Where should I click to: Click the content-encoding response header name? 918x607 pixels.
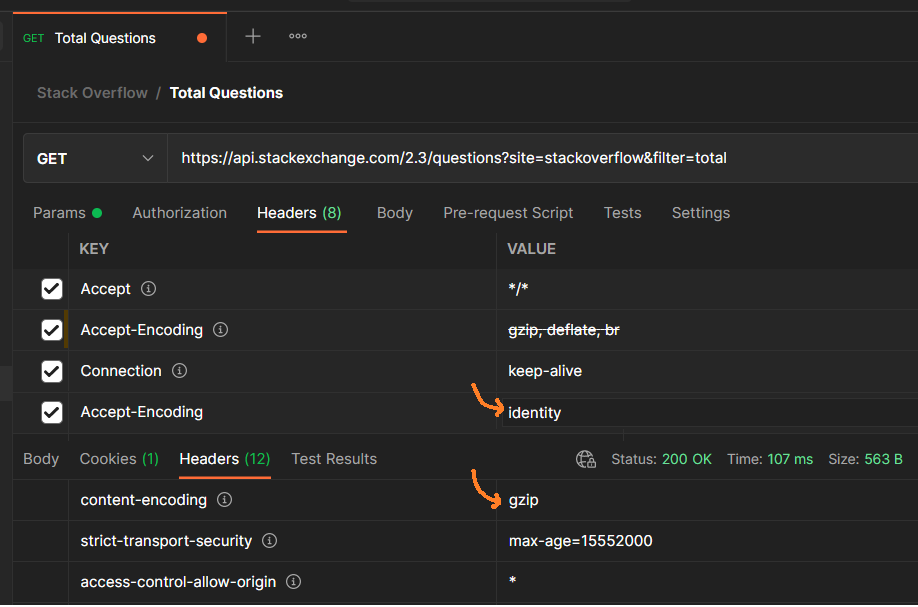pyautogui.click(x=143, y=500)
